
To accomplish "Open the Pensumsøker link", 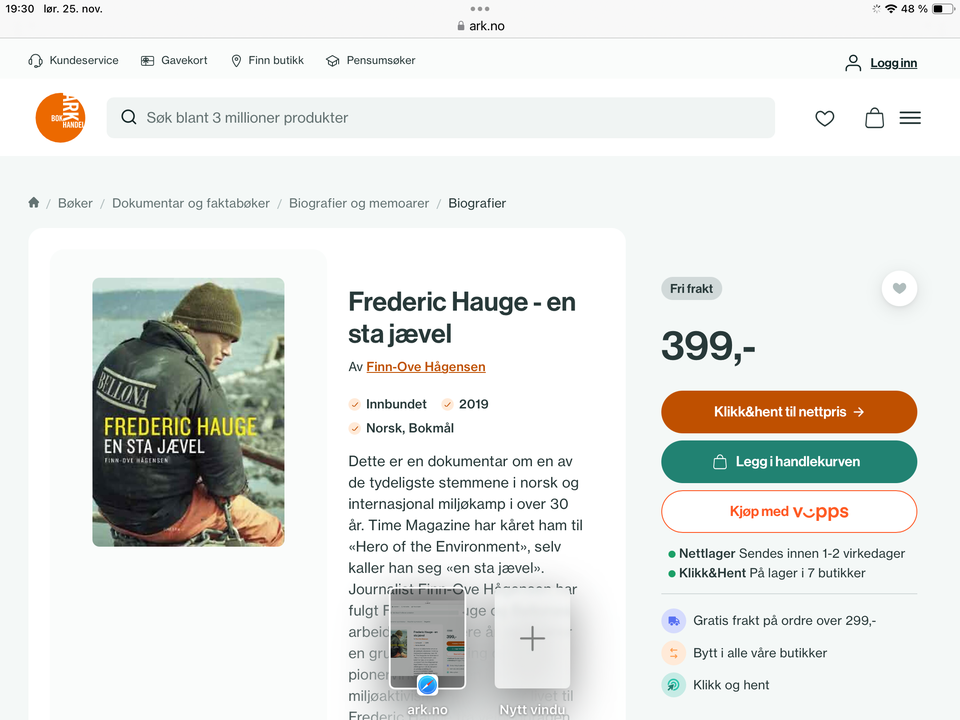I will point(381,61).
